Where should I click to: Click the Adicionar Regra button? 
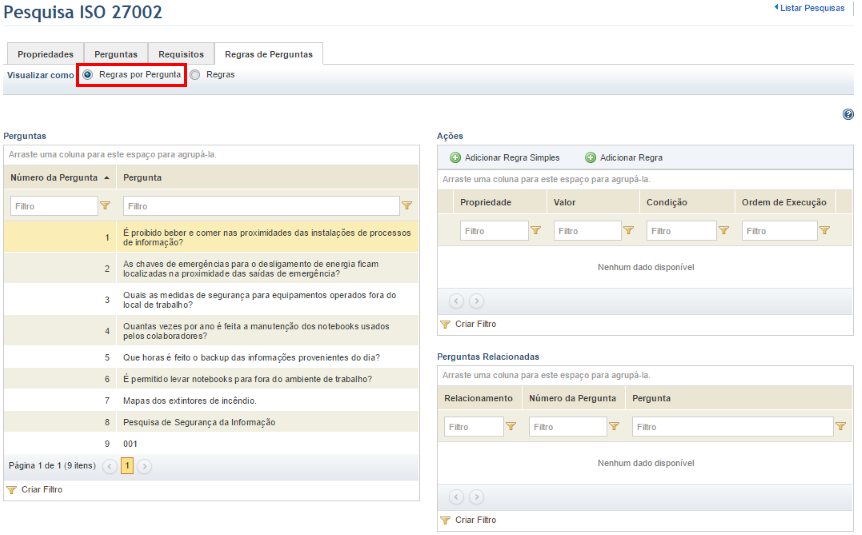click(623, 158)
